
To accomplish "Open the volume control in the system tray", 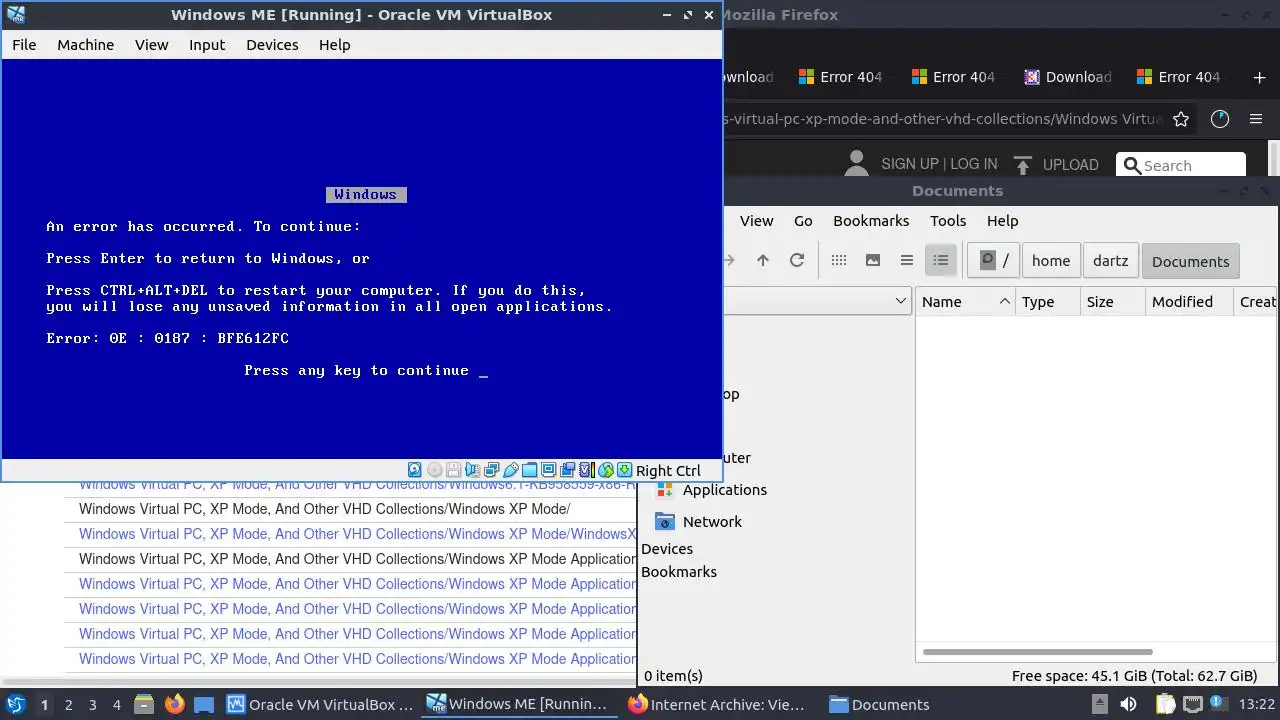I will point(1128,704).
